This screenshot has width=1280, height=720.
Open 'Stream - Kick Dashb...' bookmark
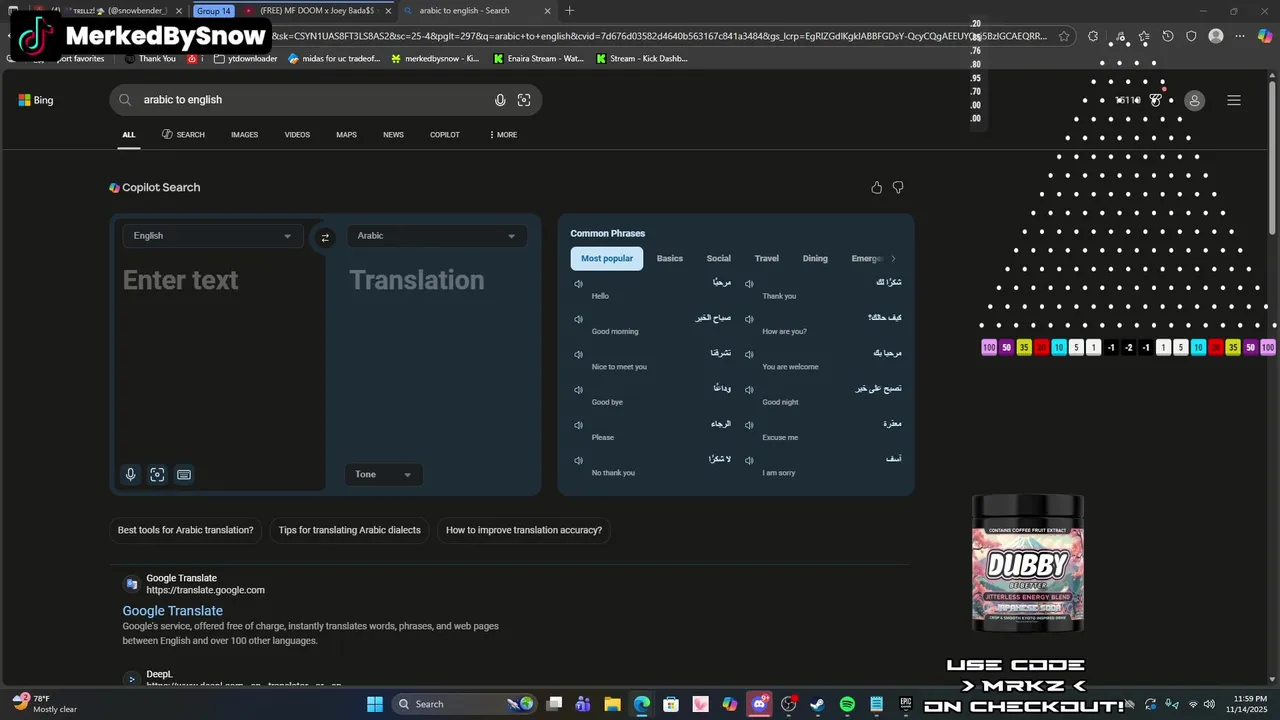pos(642,59)
